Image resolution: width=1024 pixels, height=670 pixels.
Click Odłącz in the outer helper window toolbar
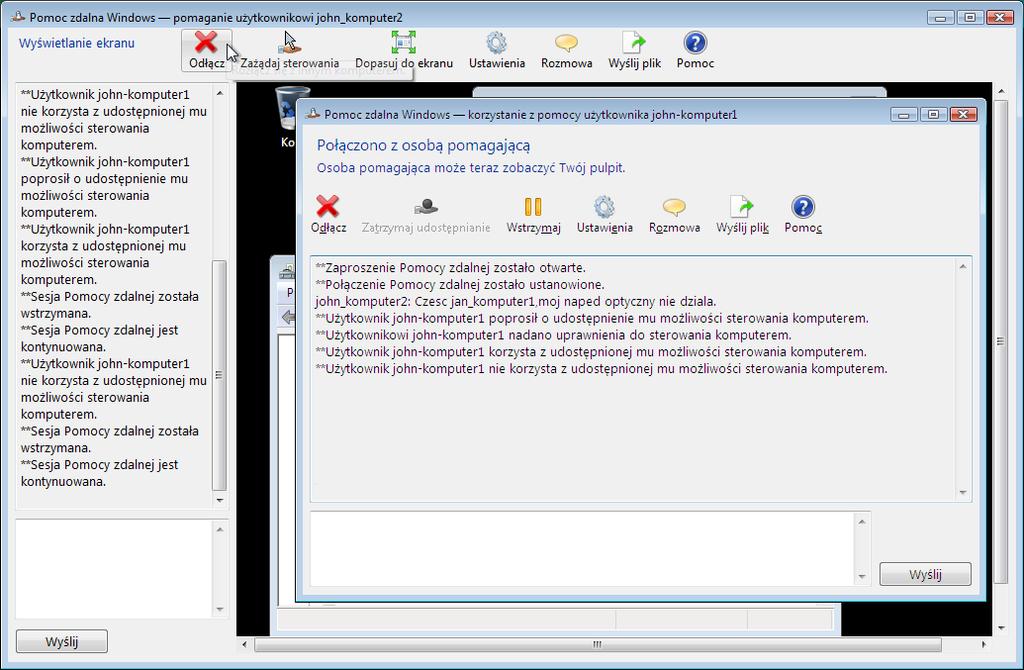click(x=206, y=50)
